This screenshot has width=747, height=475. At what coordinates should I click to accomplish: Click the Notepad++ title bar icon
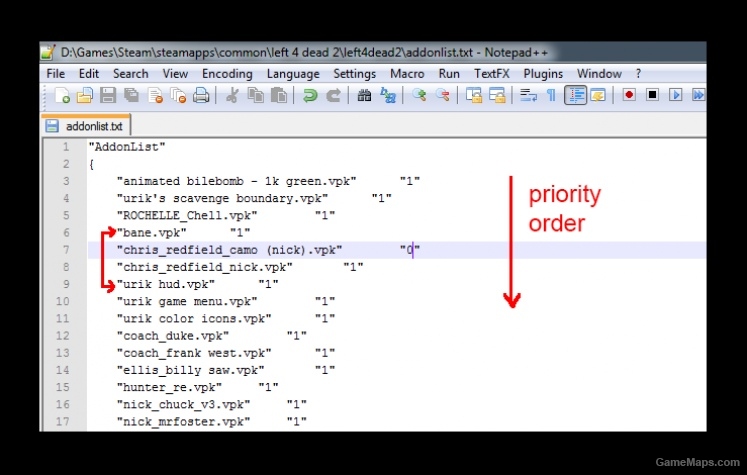[48, 52]
